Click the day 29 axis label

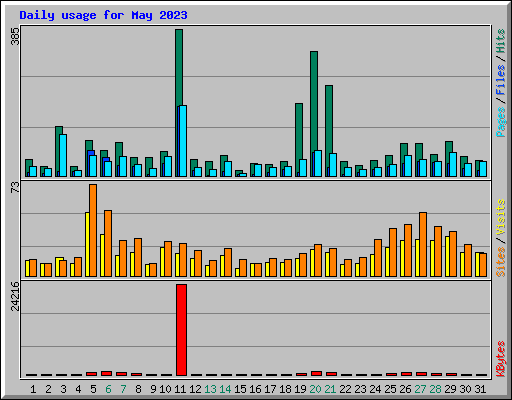(450, 389)
